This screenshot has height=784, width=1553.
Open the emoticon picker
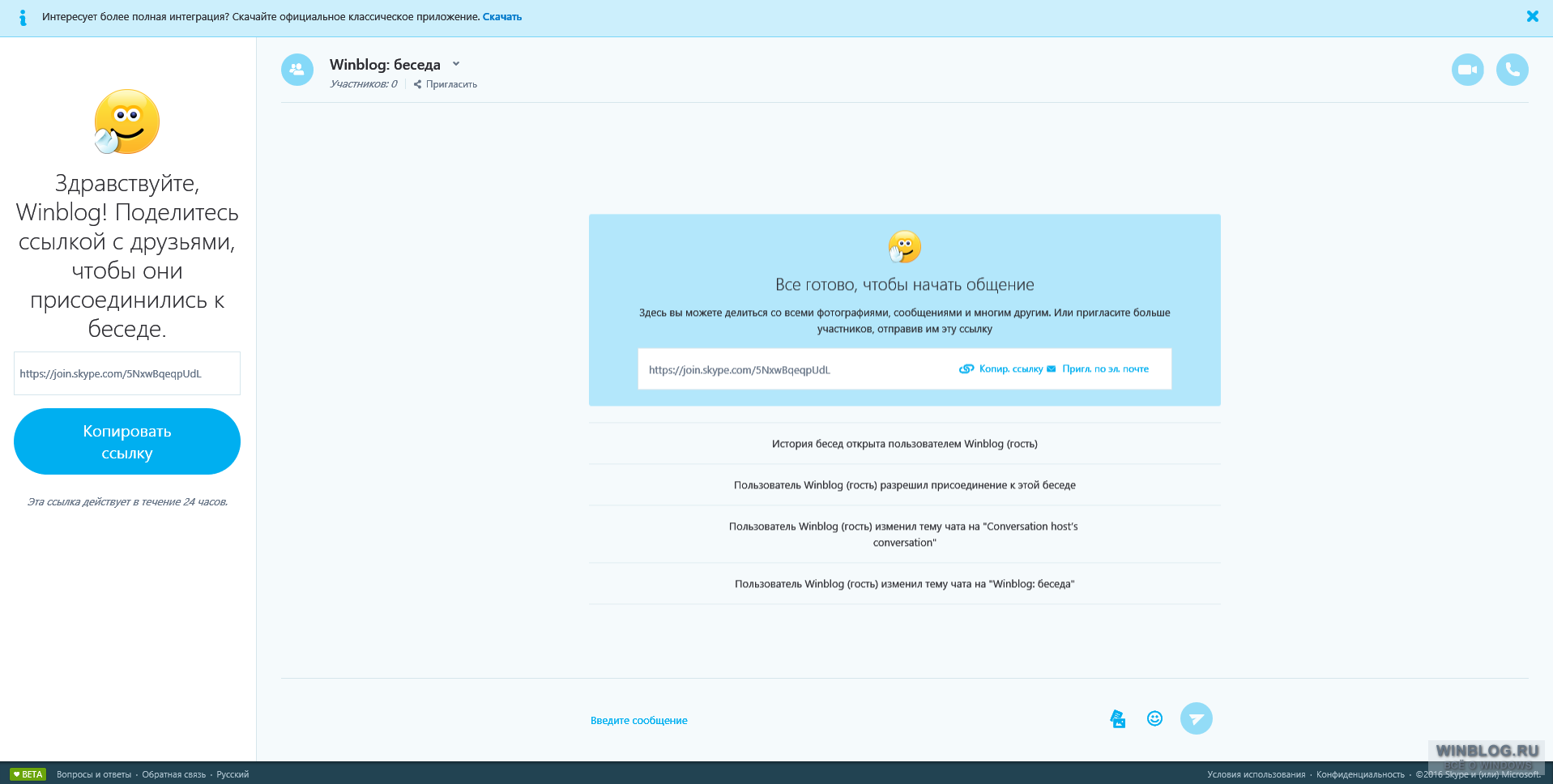(x=1154, y=718)
